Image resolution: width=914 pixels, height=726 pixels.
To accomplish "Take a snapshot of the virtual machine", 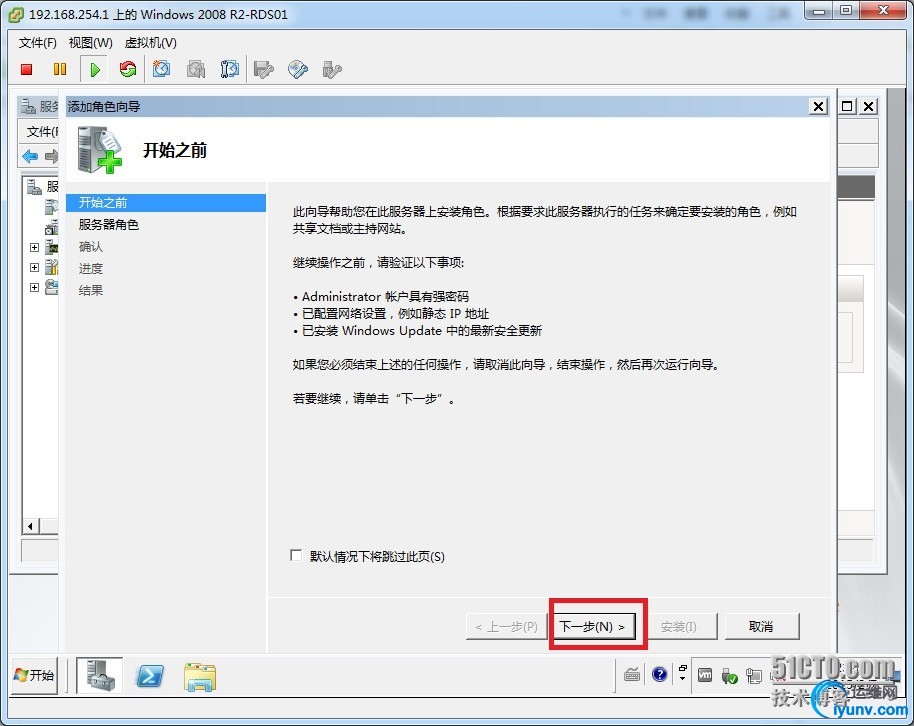I will 161,70.
